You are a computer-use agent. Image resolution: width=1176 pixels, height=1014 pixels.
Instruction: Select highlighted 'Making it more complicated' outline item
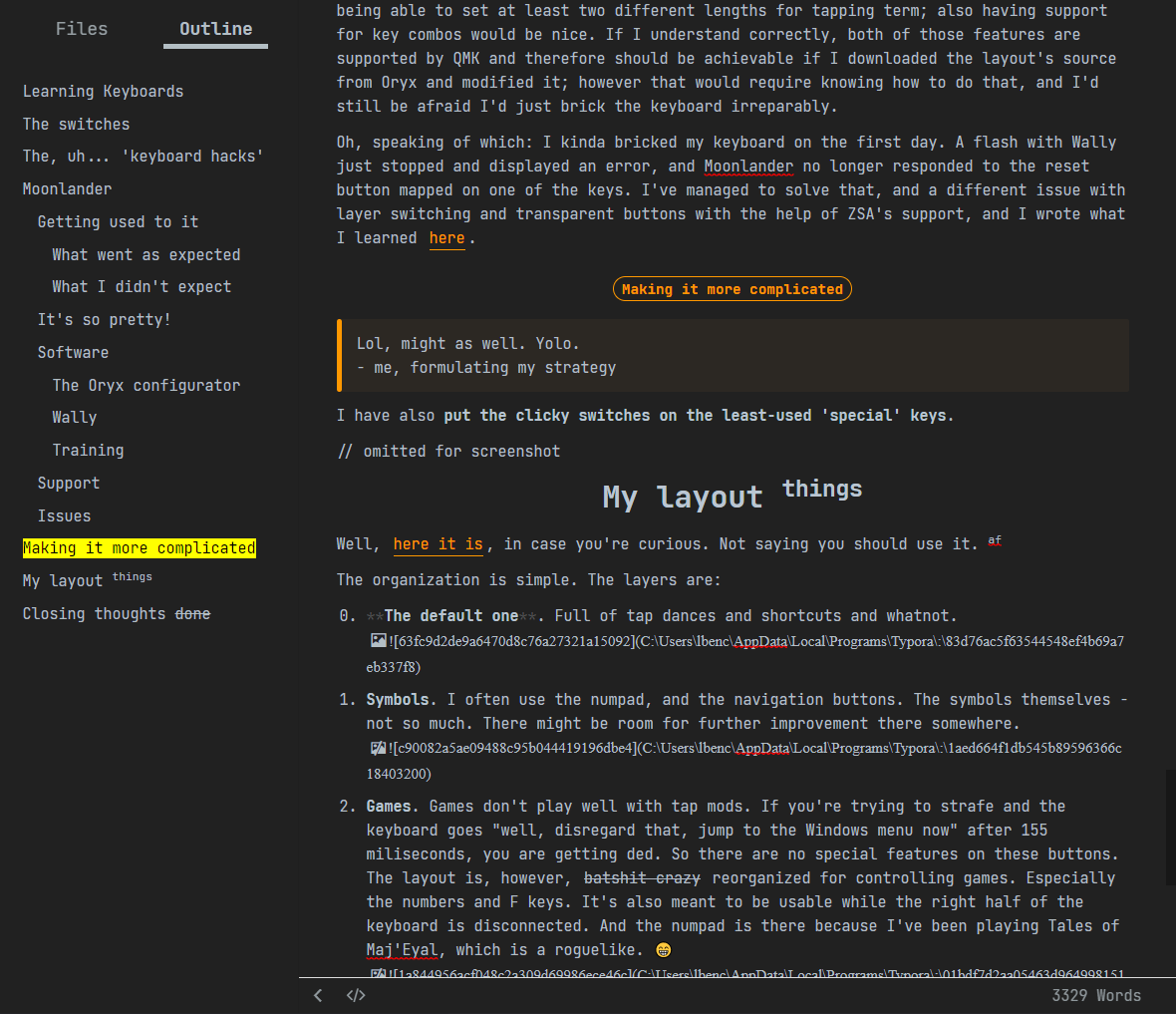pyautogui.click(x=140, y=548)
